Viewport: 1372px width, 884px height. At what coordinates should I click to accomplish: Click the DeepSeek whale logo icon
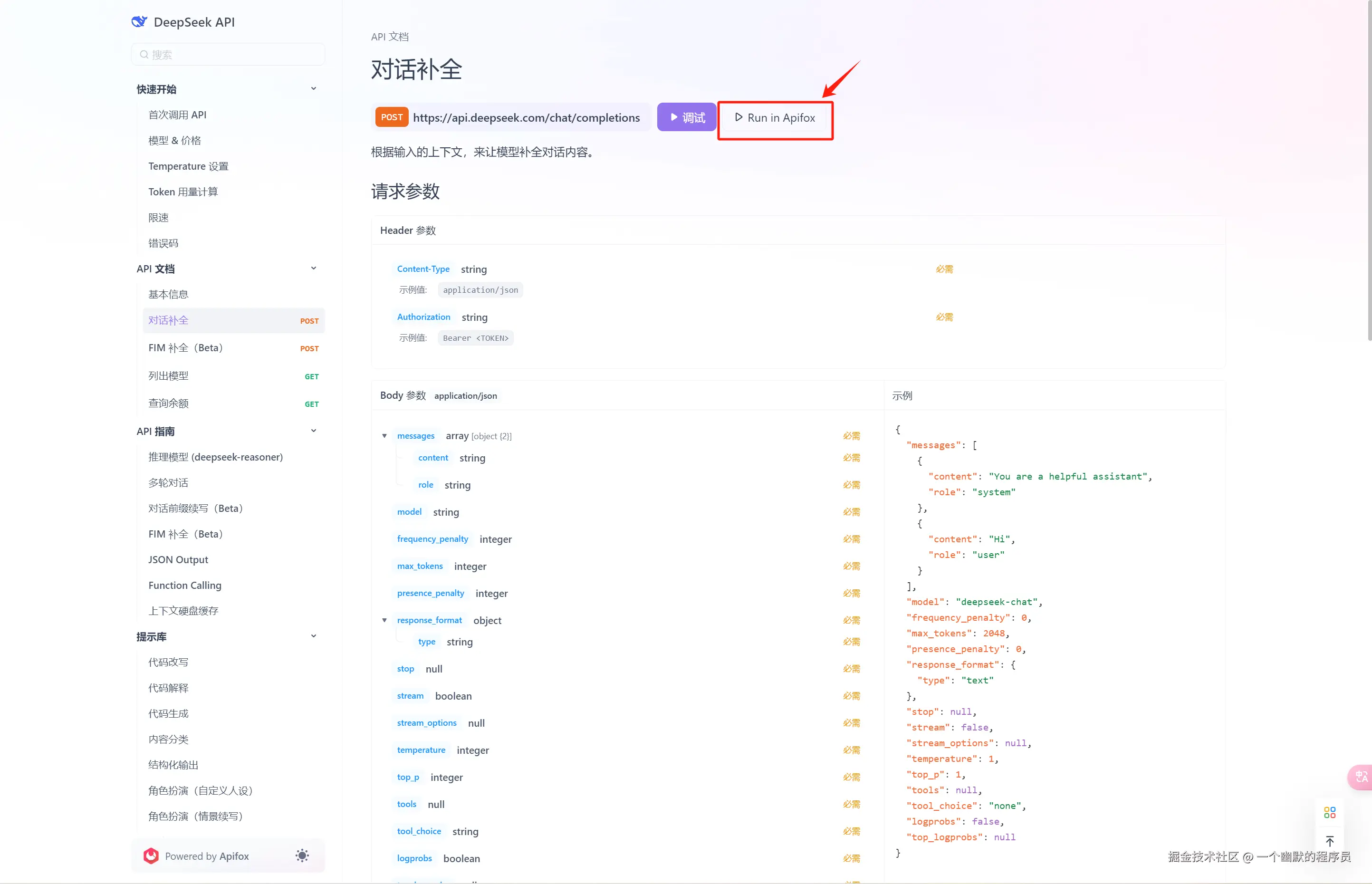[x=139, y=22]
